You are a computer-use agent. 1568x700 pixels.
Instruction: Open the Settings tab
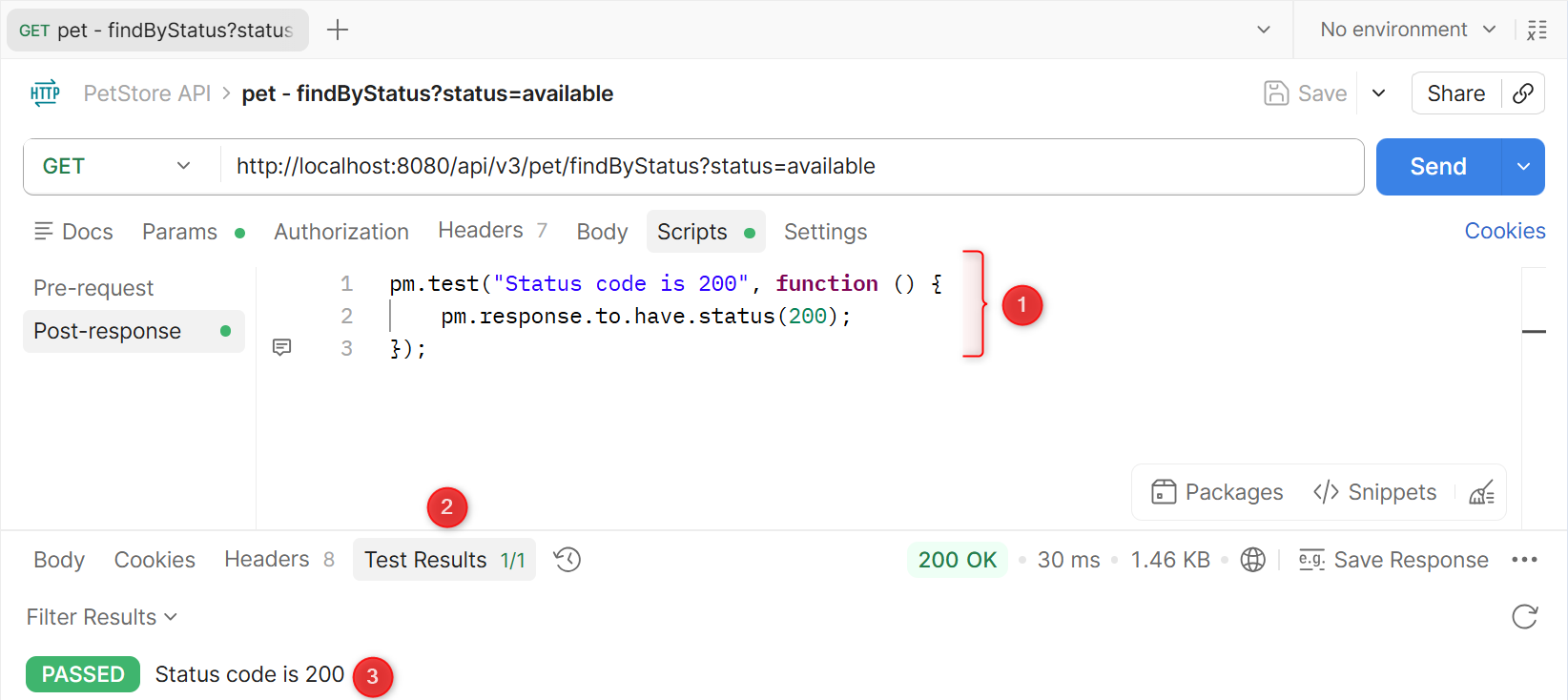(825, 232)
